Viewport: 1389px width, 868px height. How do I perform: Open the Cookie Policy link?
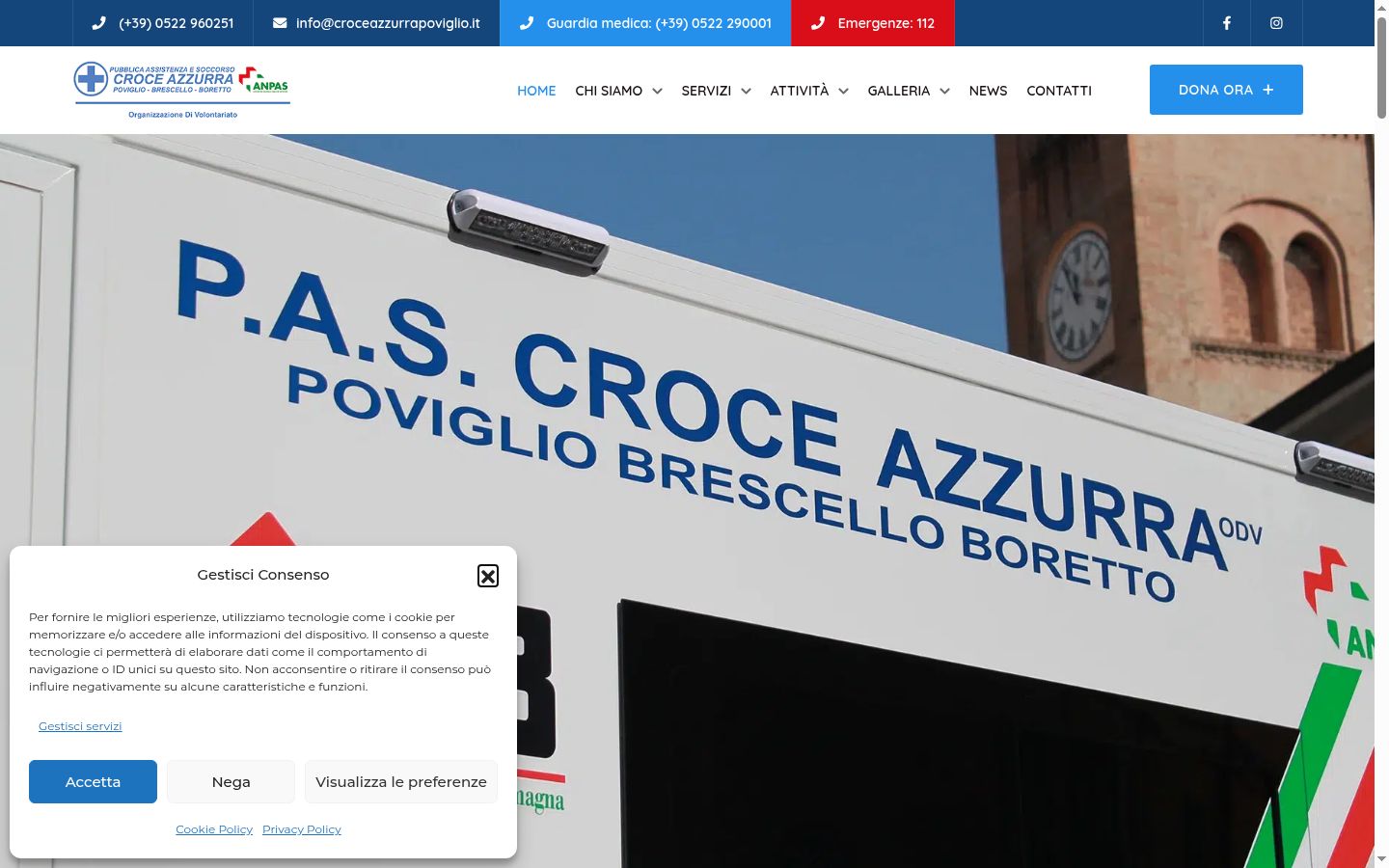(214, 829)
